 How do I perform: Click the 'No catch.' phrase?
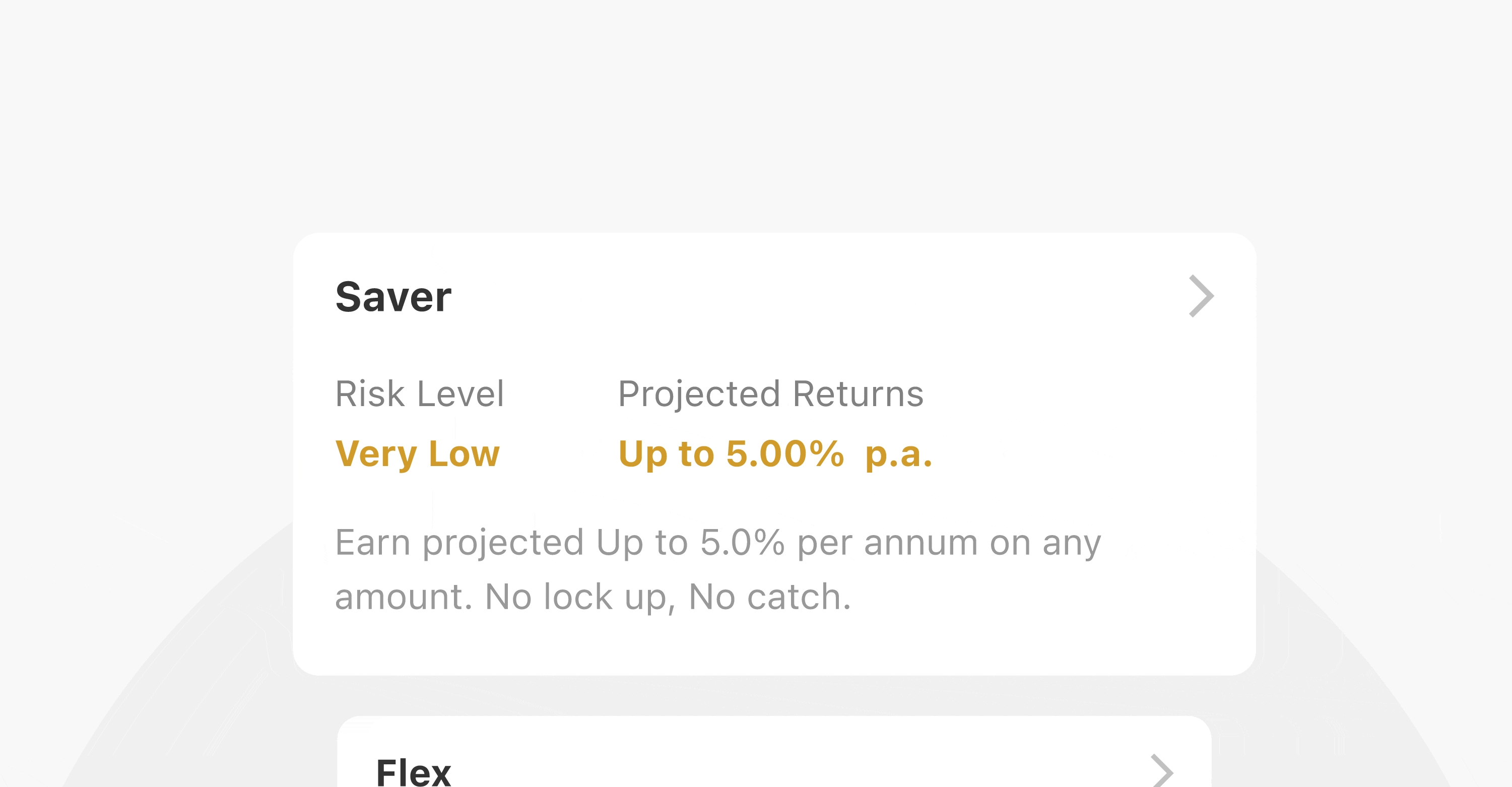[769, 596]
